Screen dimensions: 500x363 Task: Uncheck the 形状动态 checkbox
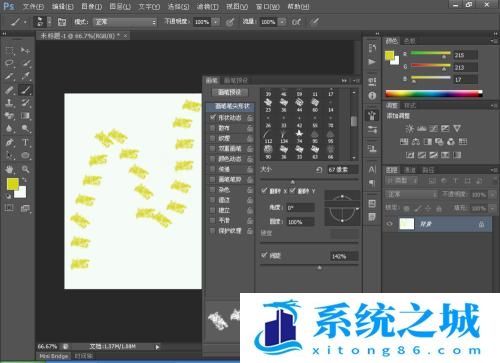coord(213,118)
